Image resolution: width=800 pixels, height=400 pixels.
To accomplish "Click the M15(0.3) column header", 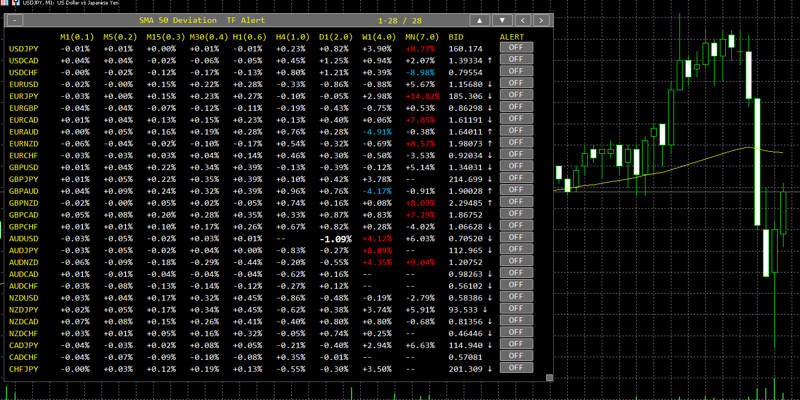I will pos(165,37).
